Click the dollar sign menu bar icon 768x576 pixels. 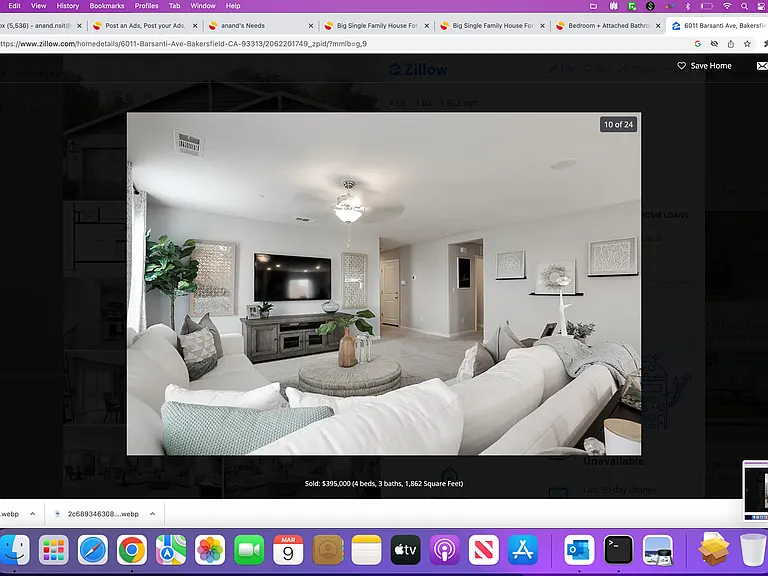click(650, 6)
